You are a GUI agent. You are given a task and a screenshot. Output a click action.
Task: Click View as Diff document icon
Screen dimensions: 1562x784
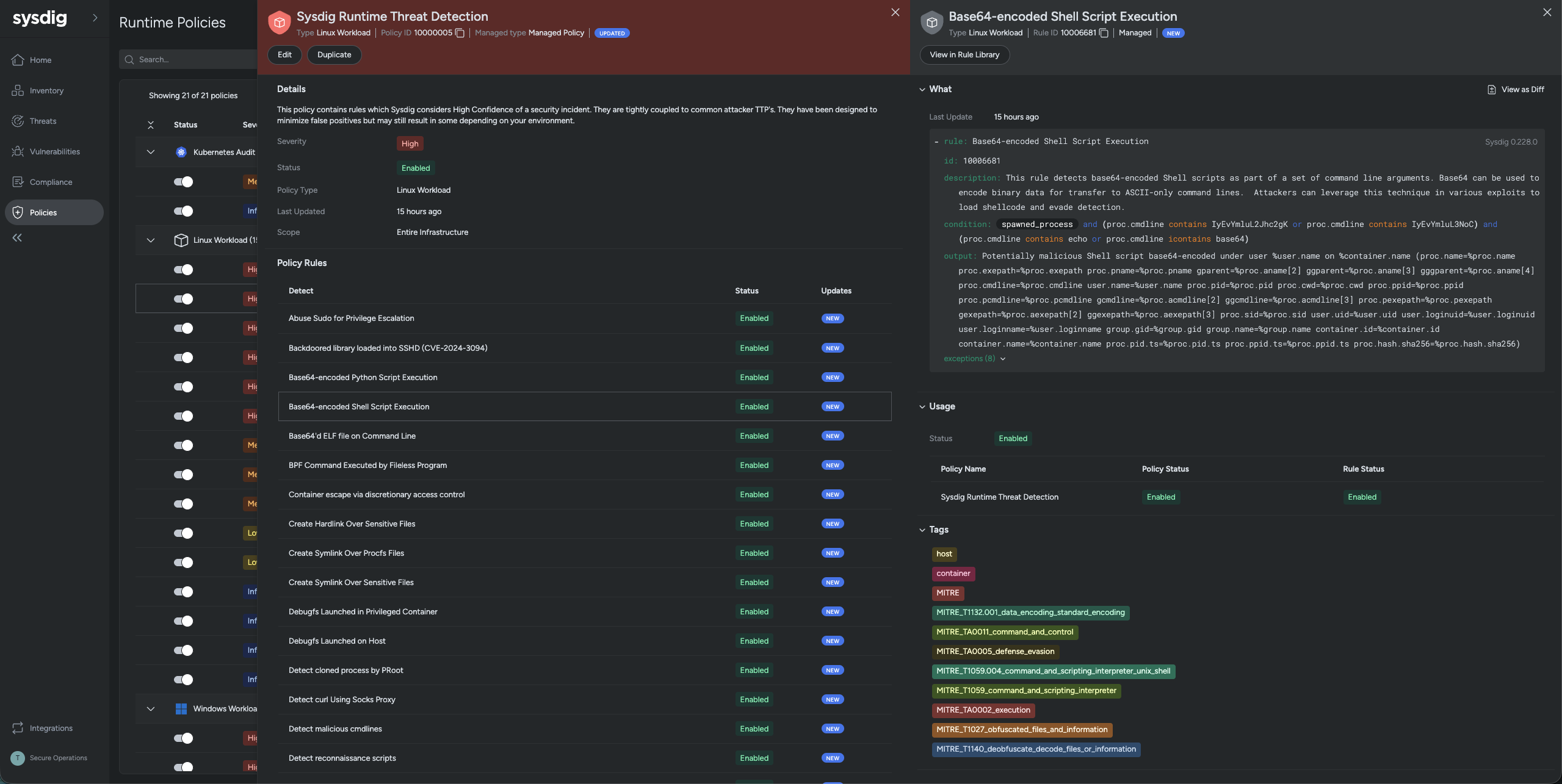(x=1491, y=90)
